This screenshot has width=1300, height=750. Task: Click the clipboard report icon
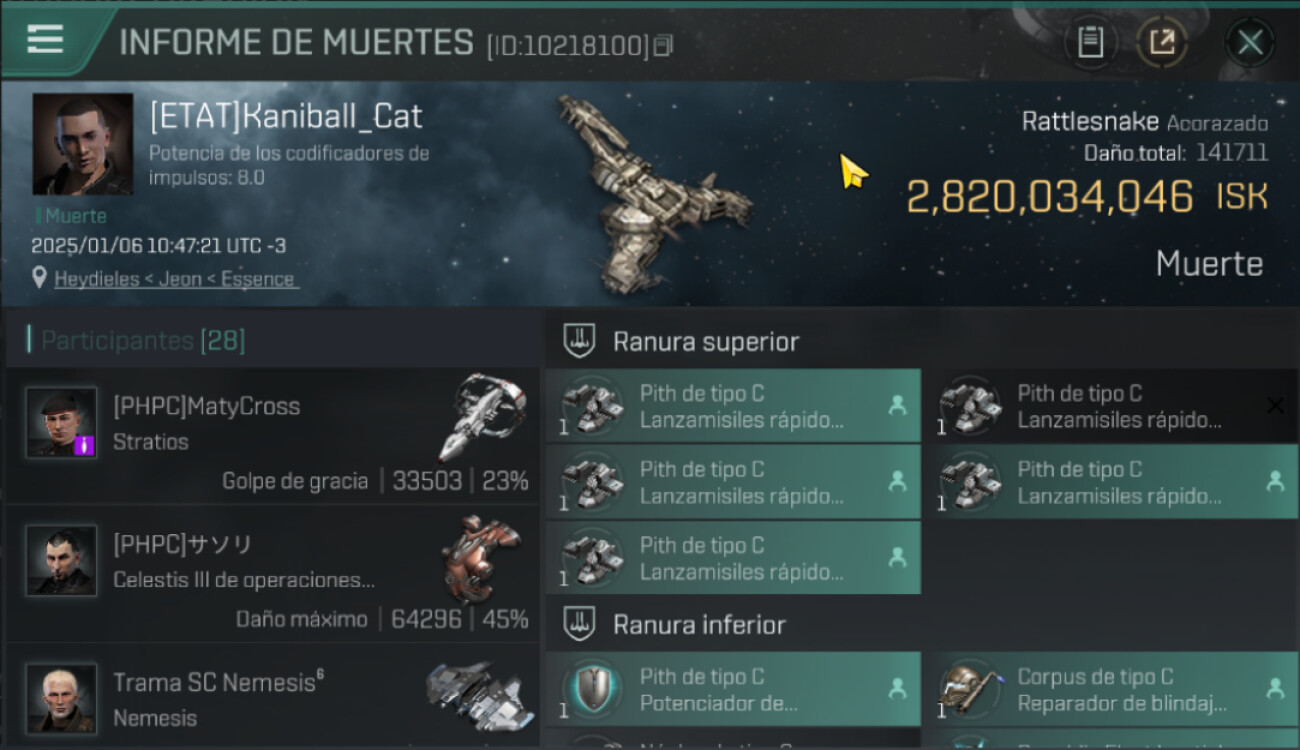point(1090,43)
